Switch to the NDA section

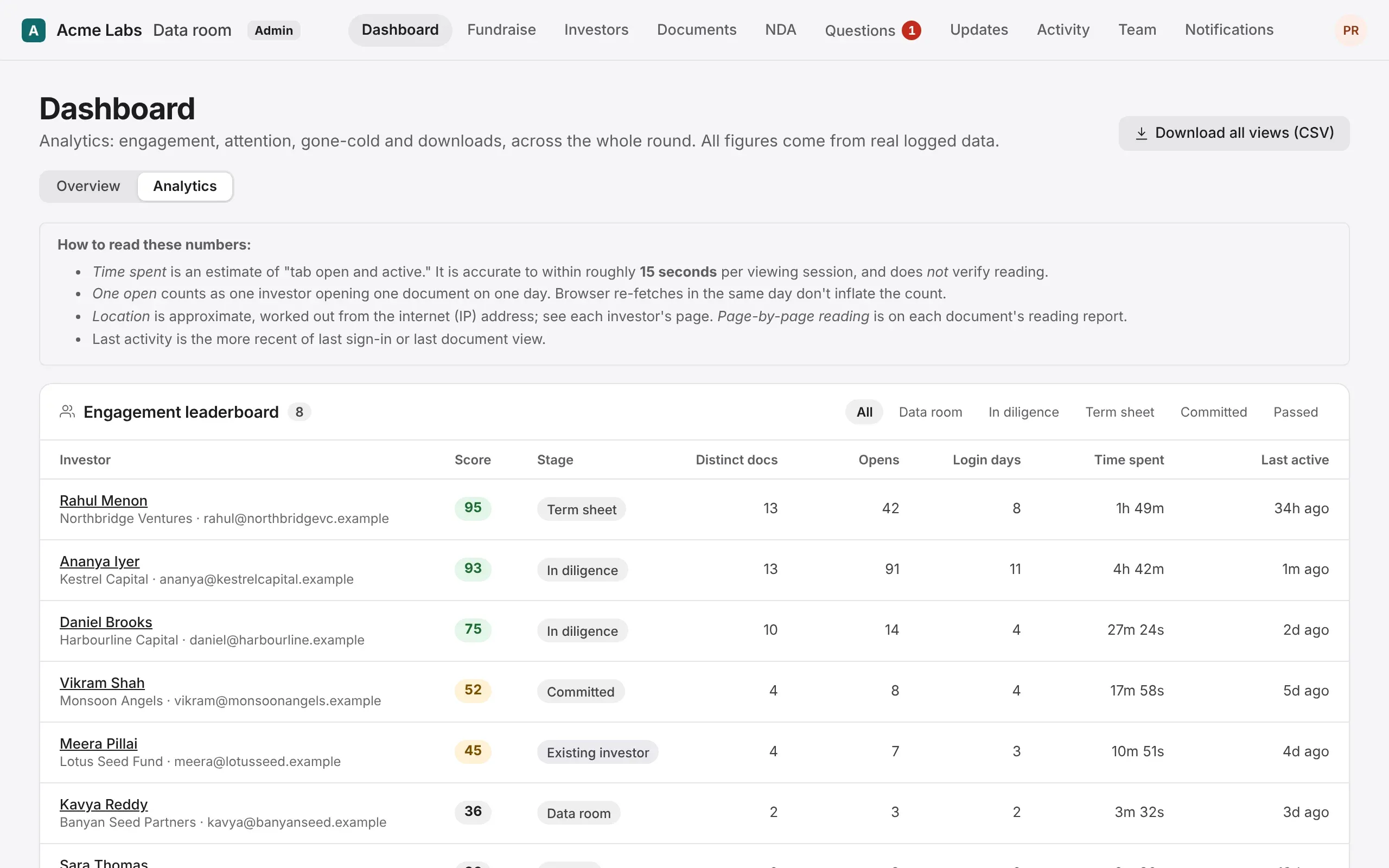780,30
